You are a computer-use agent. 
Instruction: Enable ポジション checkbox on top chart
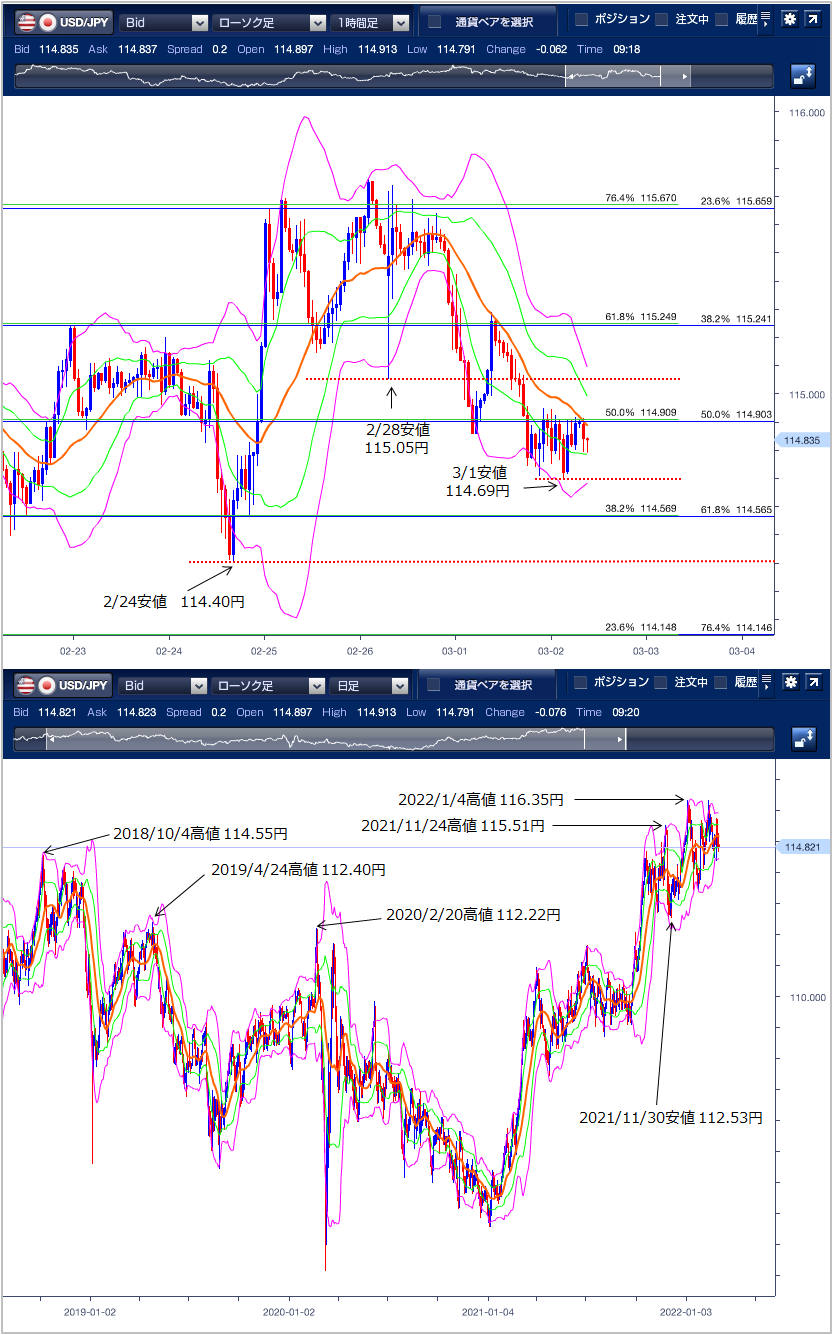pos(581,20)
